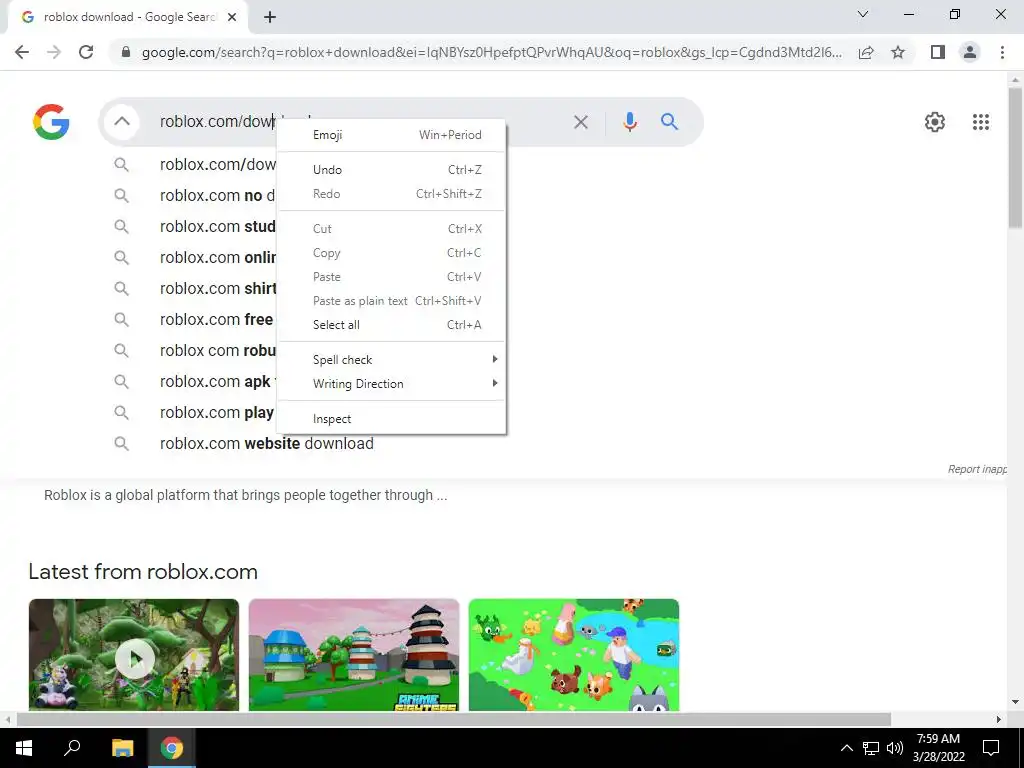1024x768 pixels.
Task: Select the first roblox.com/dow suggestion
Action: (x=218, y=165)
